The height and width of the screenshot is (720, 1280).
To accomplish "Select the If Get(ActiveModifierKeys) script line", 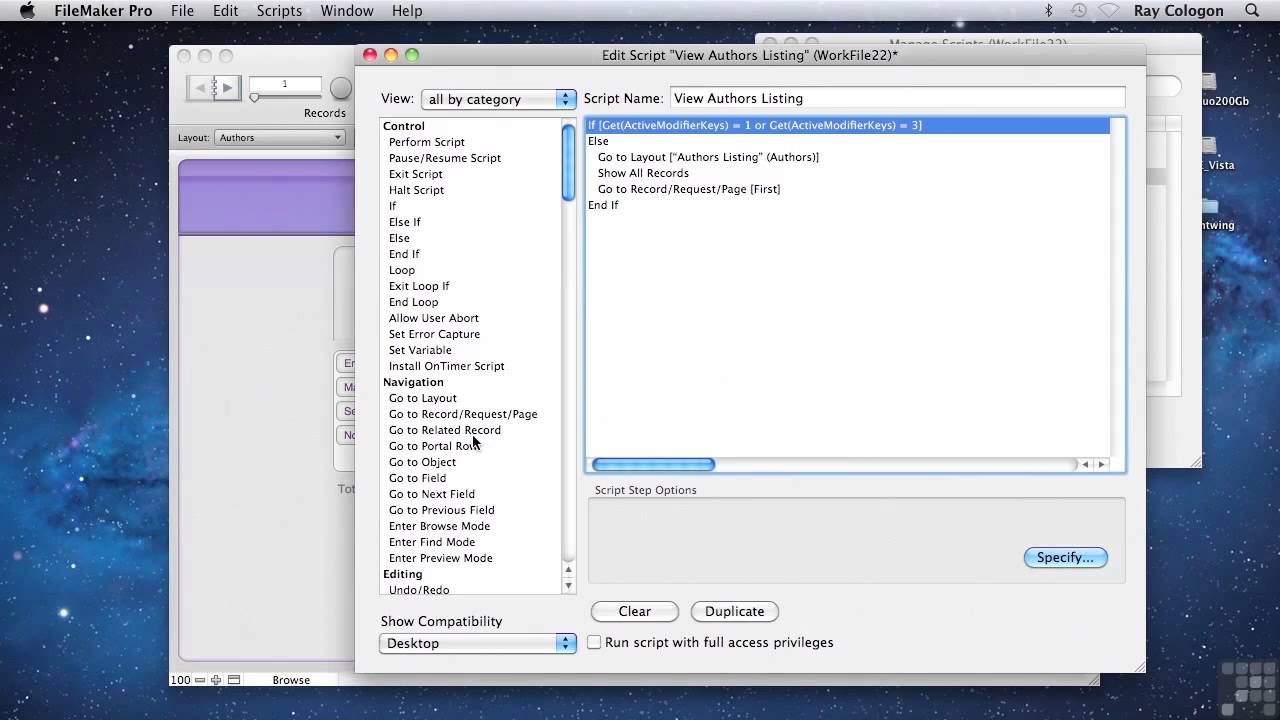I will click(848, 125).
